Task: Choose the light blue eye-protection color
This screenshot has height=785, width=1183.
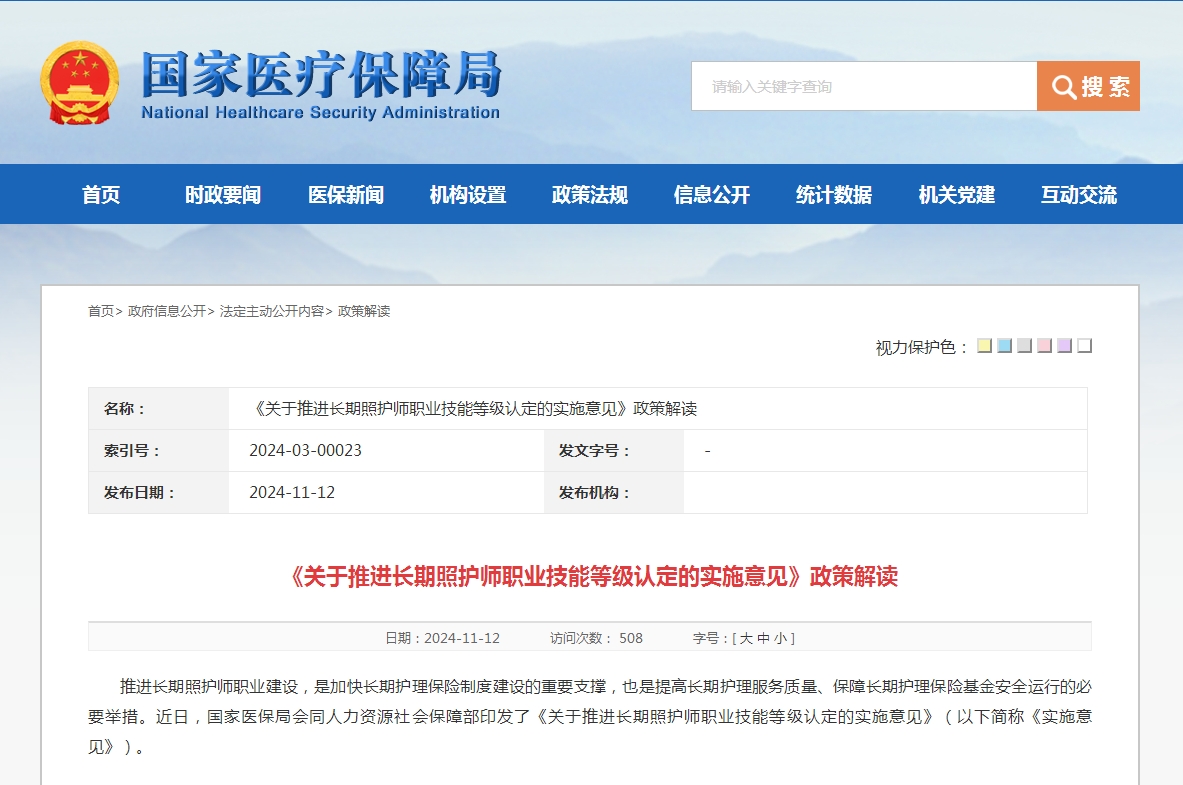Action: coord(1005,346)
